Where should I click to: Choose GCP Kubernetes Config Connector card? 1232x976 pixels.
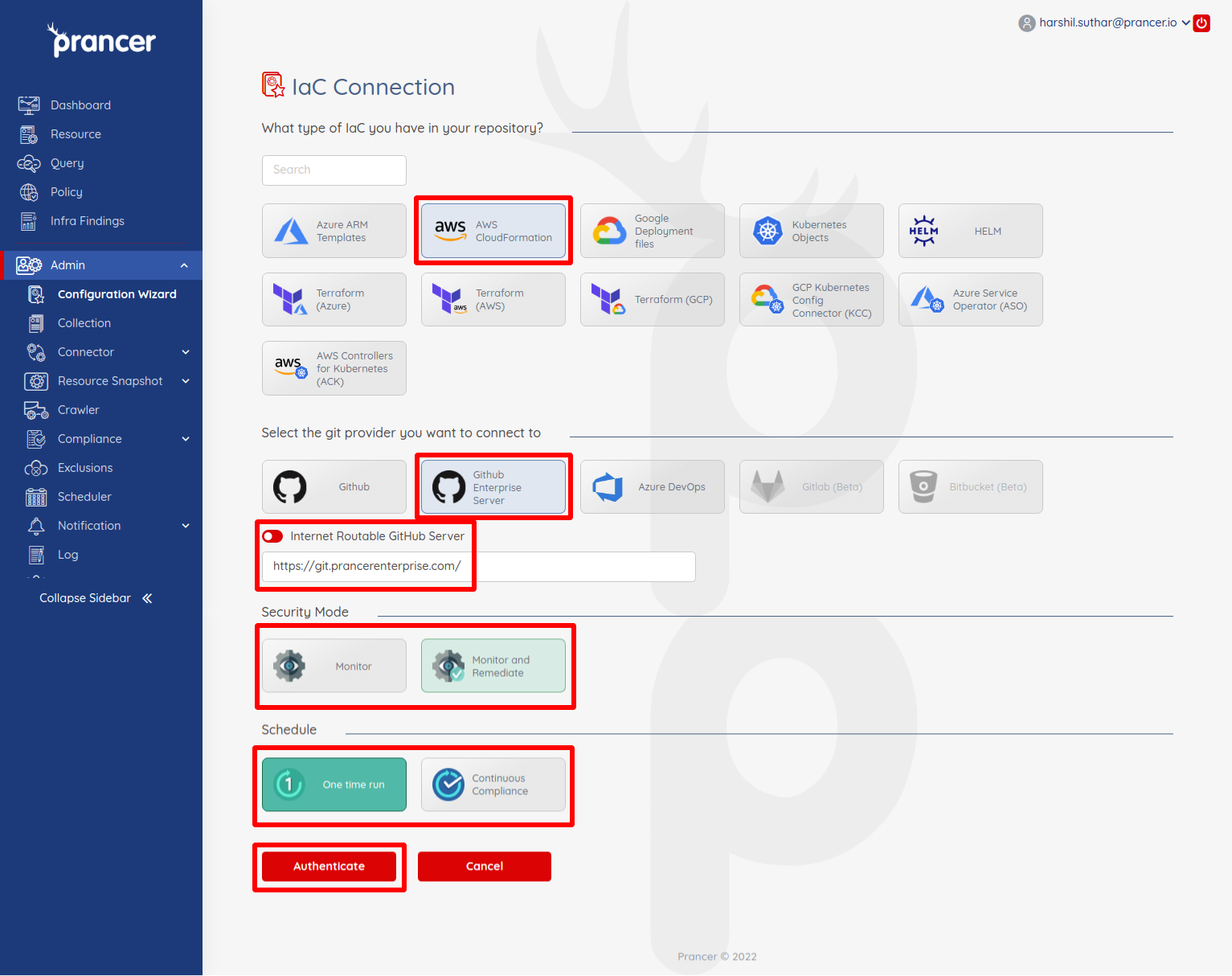pos(812,300)
